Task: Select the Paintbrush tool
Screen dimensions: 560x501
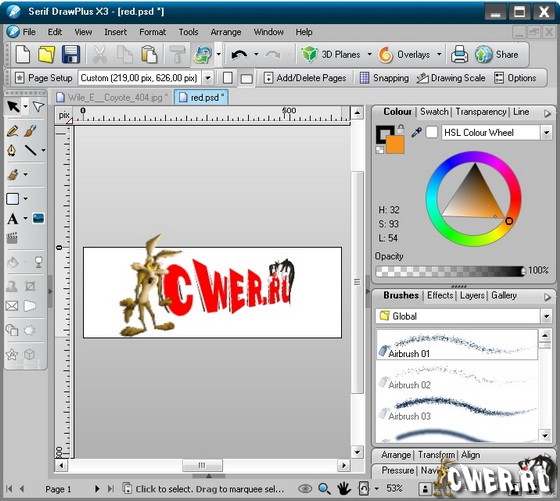Action: (x=30, y=131)
